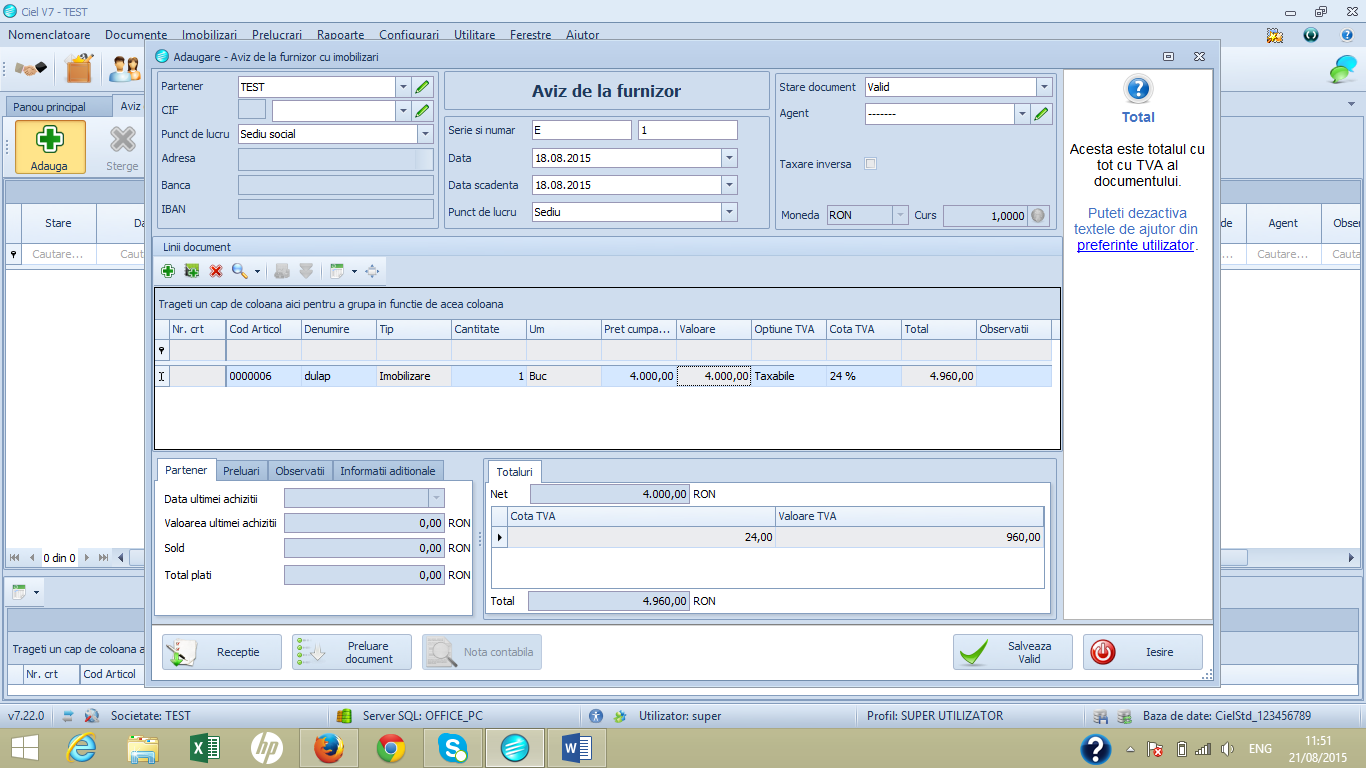Click the magnifier search icon in Linii document
The width and height of the screenshot is (1366, 768).
click(x=239, y=271)
